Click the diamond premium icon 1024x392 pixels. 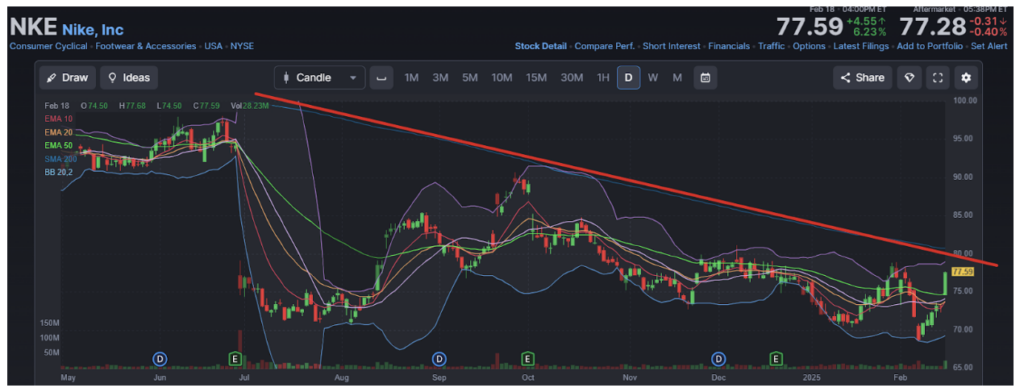point(909,78)
